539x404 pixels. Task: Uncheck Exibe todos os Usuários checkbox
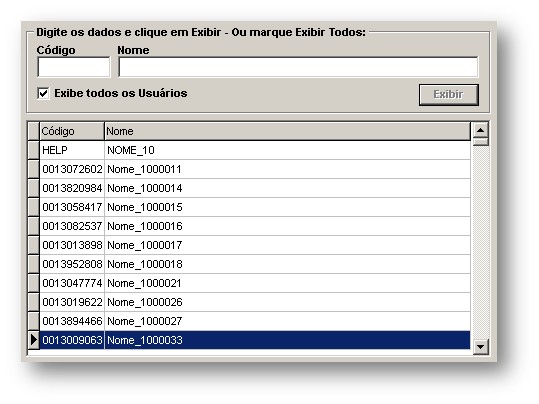point(43,93)
